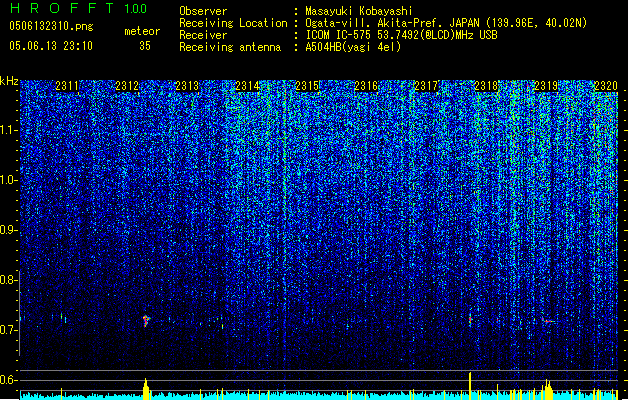Click the 0.9 kHz axis tick label
The height and width of the screenshot is (400, 629).
point(9,230)
